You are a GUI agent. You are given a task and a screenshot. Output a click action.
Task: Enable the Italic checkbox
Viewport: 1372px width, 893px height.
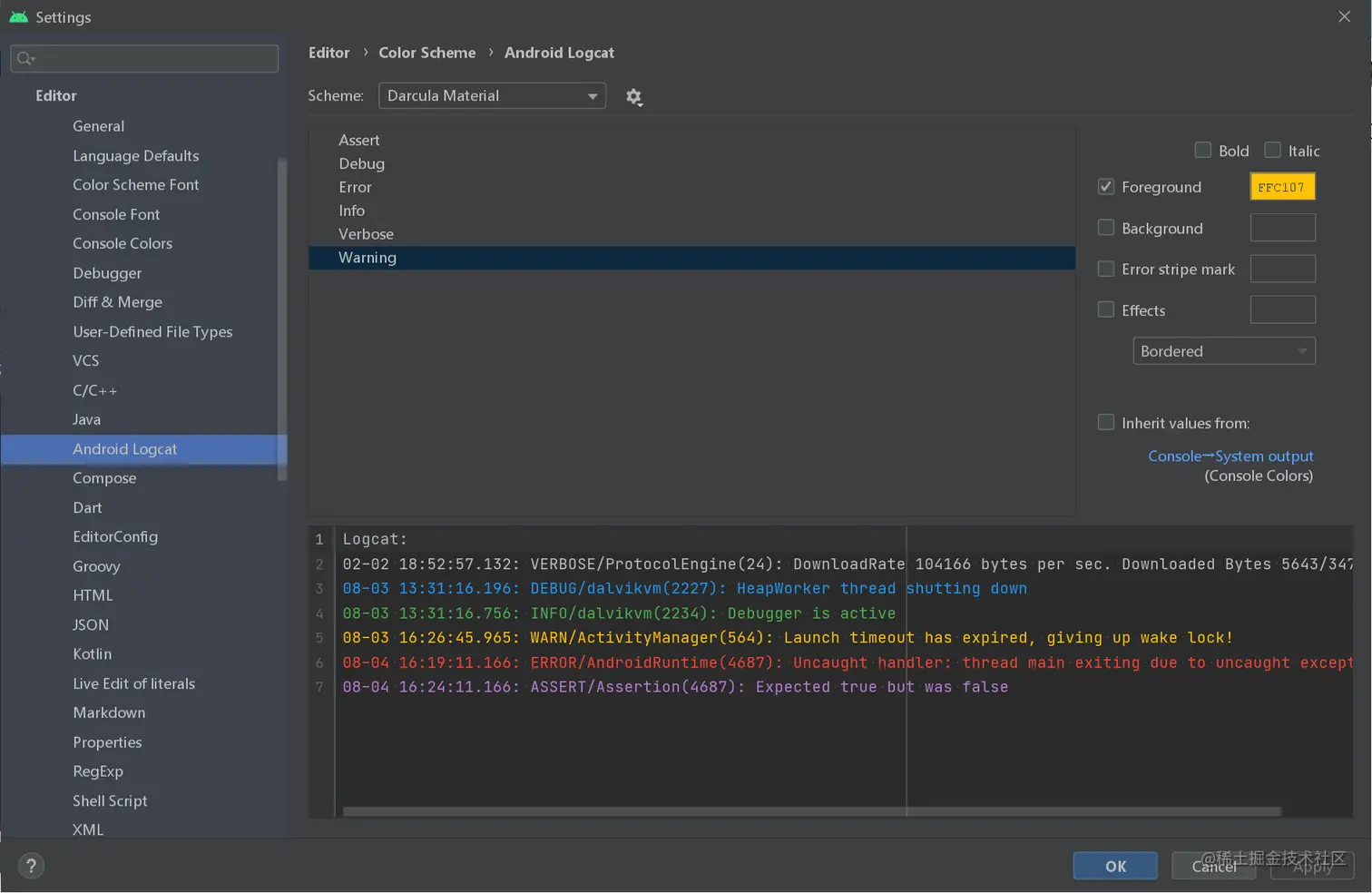[x=1273, y=151]
